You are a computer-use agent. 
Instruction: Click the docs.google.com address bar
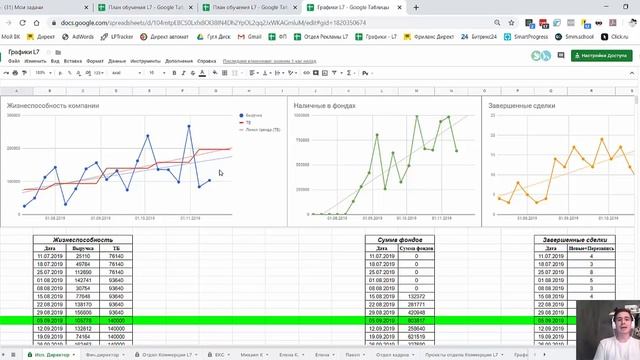(213, 23)
